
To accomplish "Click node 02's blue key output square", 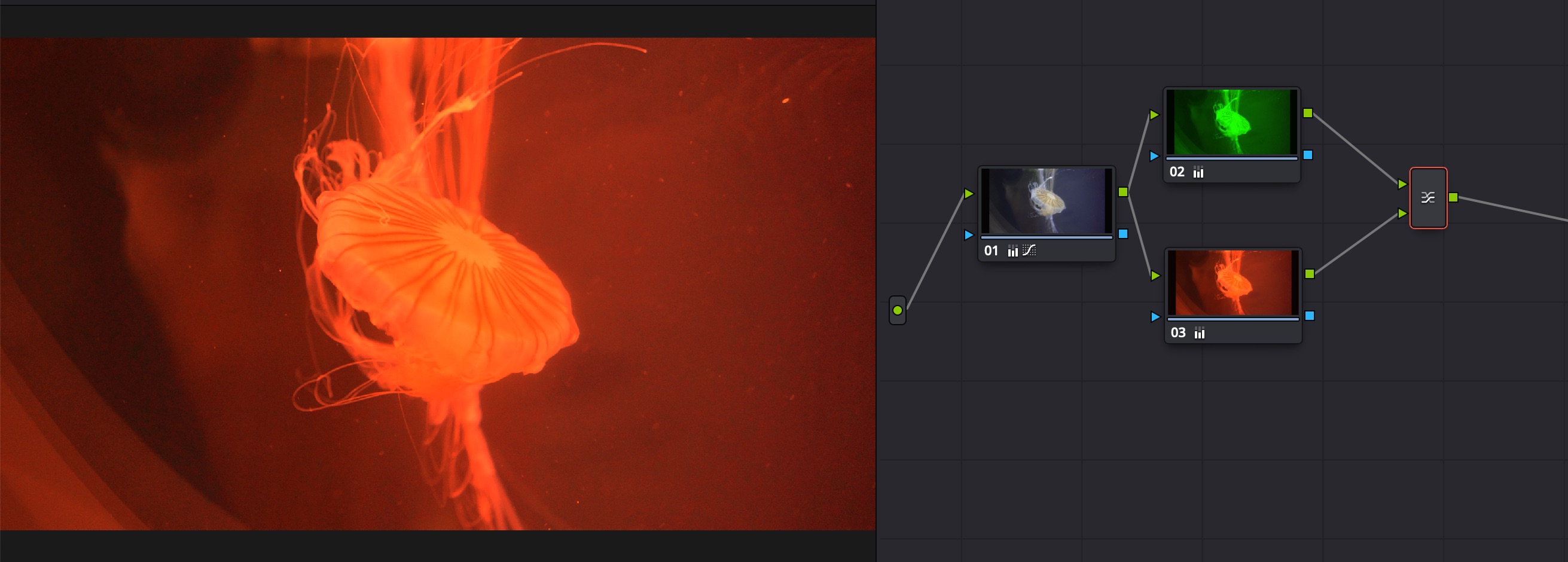I will tap(1307, 155).
